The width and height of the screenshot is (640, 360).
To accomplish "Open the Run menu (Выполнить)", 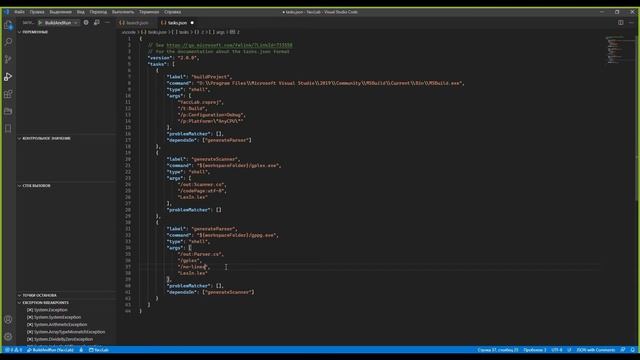I will point(123,12).
